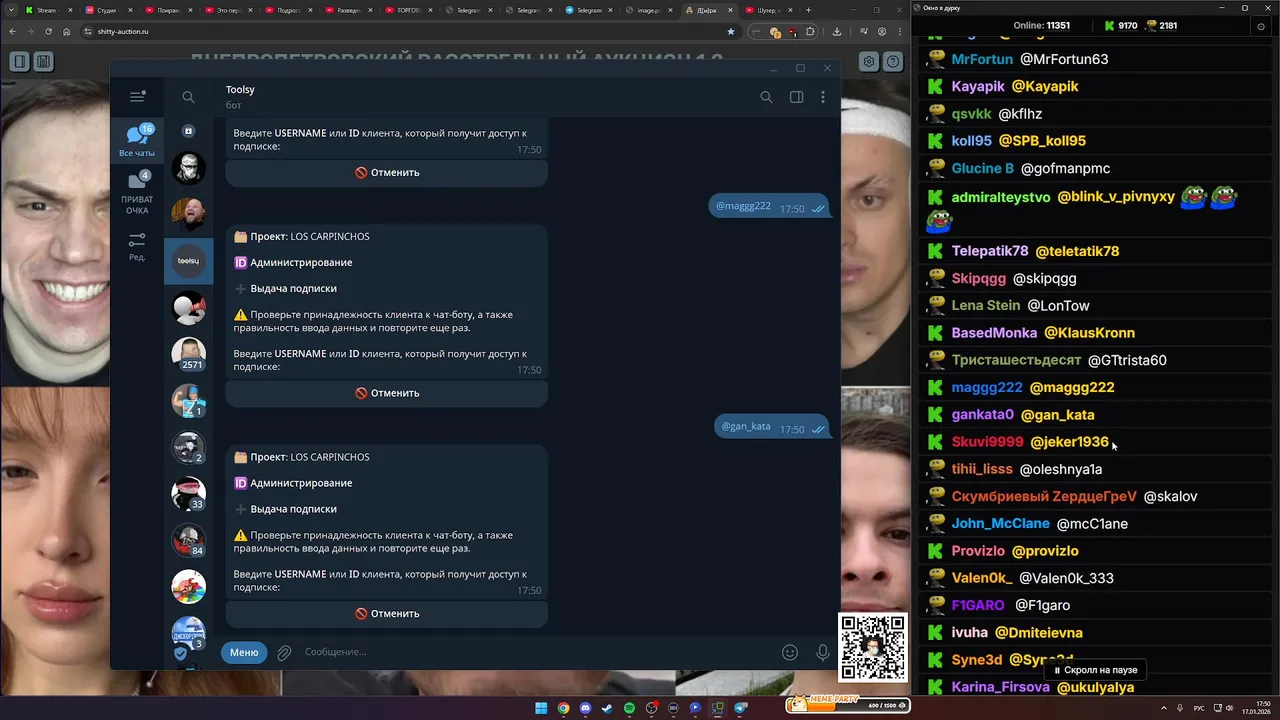Switch to the 'image' browser tab
This screenshot has height=720, width=1280.
pos(649,10)
